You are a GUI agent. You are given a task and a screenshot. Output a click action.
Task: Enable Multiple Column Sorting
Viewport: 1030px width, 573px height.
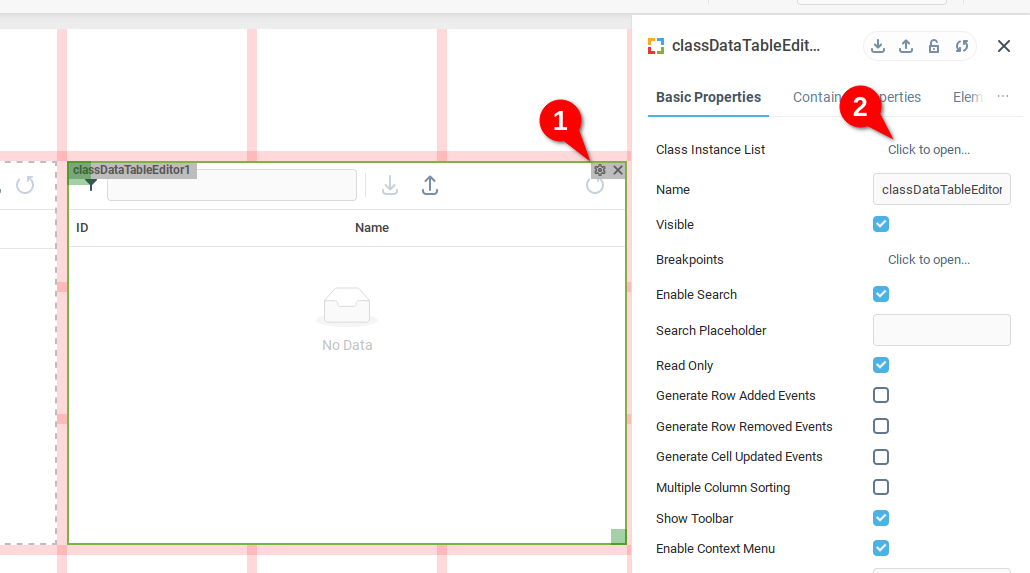pos(881,487)
